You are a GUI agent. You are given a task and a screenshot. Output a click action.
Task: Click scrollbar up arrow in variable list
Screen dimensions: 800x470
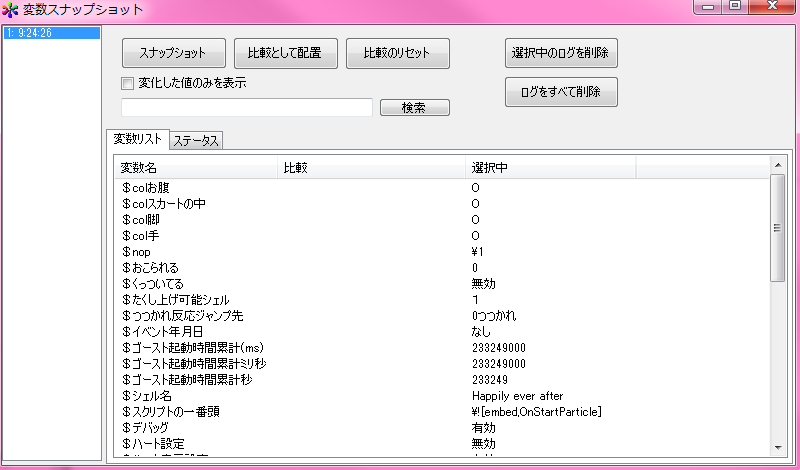(x=778, y=165)
